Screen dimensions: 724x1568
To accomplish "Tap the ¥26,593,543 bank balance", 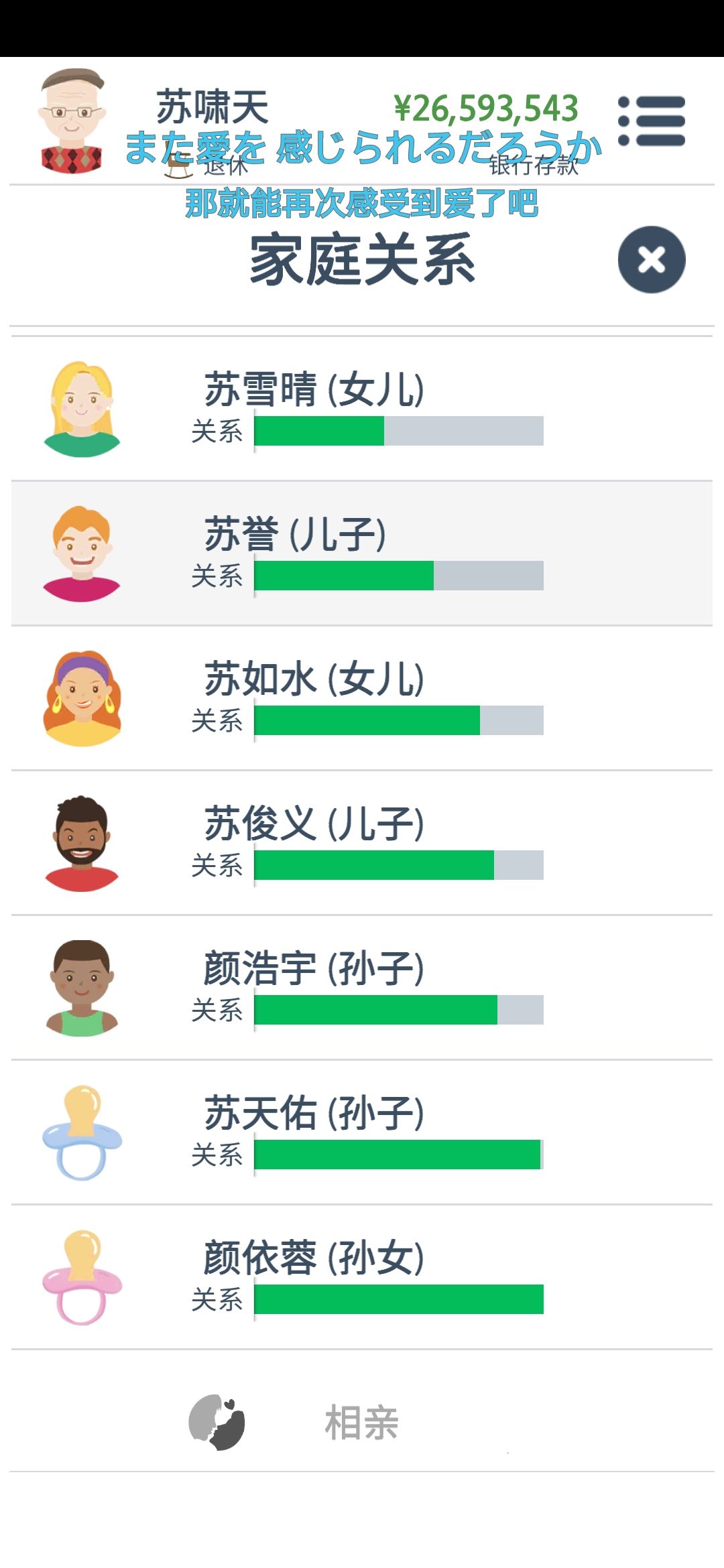I will click(x=486, y=109).
